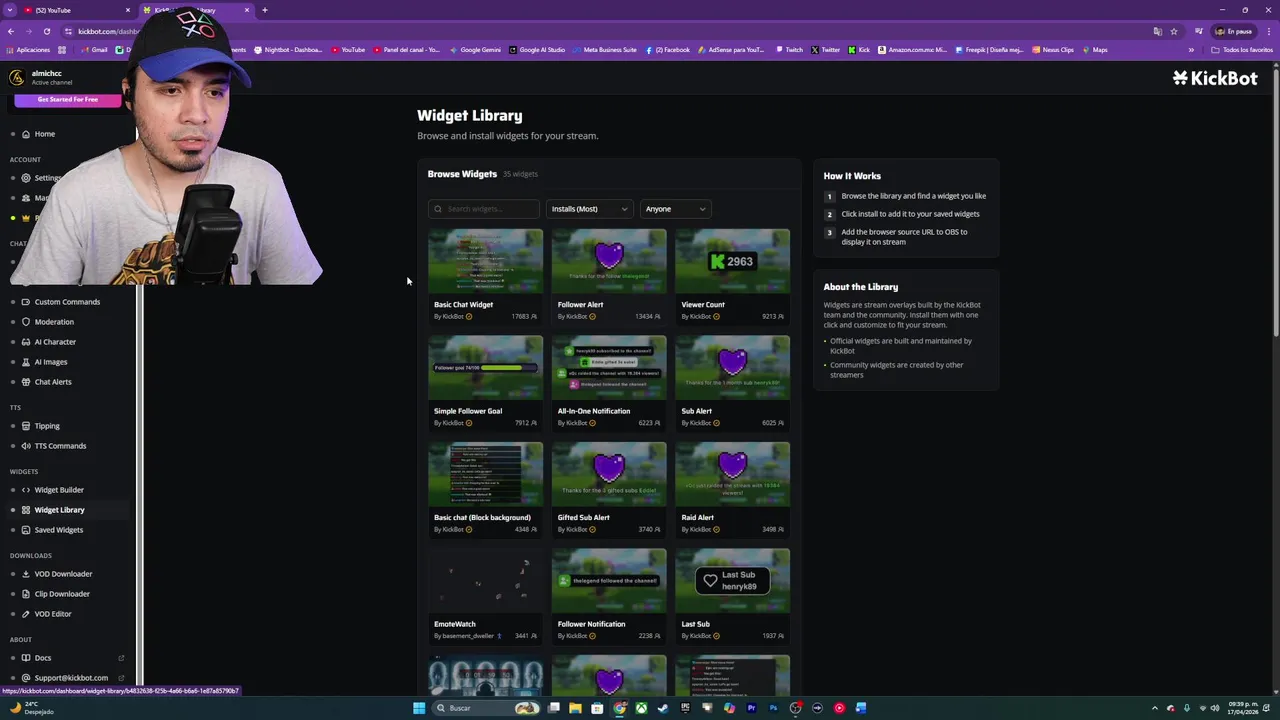Open Xbox app from the taskbar
Screen dimensions: 1280x720
(x=641, y=708)
